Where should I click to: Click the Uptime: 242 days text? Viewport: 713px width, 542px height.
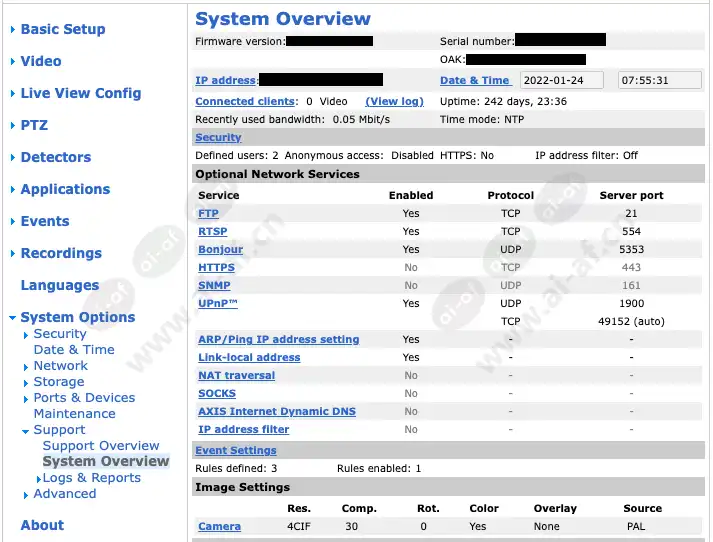point(503,101)
